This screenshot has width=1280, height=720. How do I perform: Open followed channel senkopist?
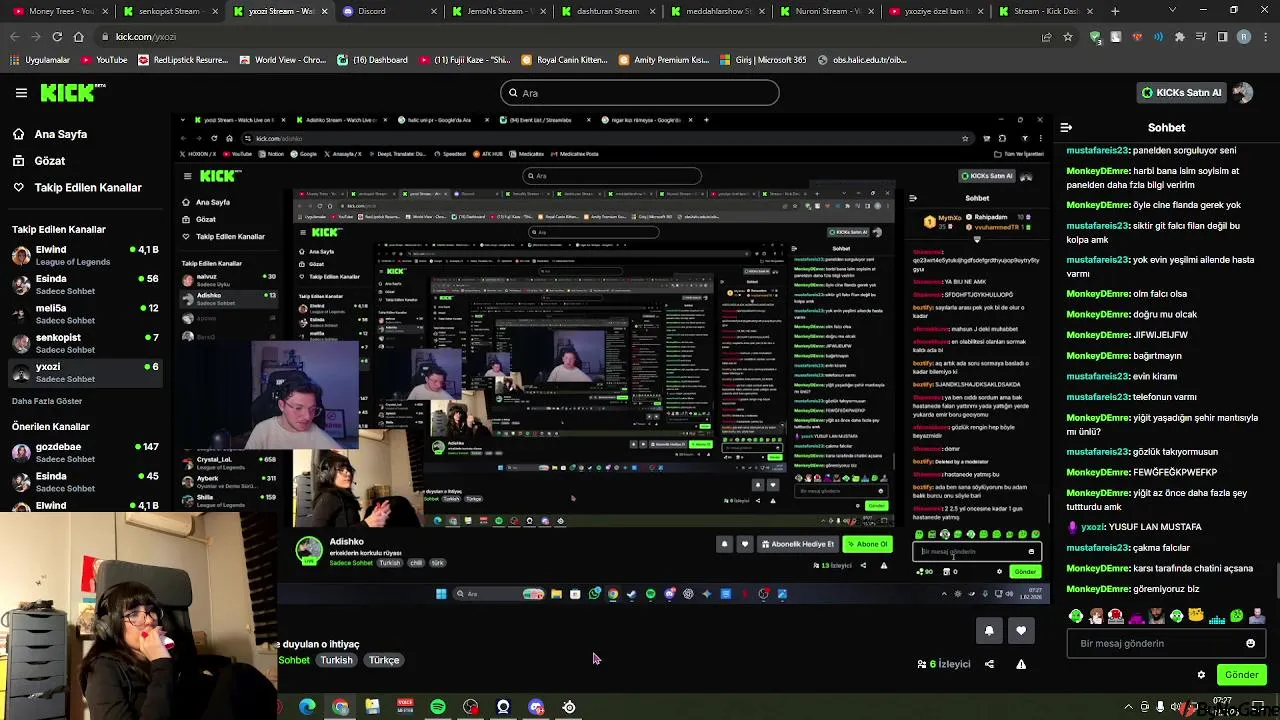pyautogui.click(x=85, y=343)
